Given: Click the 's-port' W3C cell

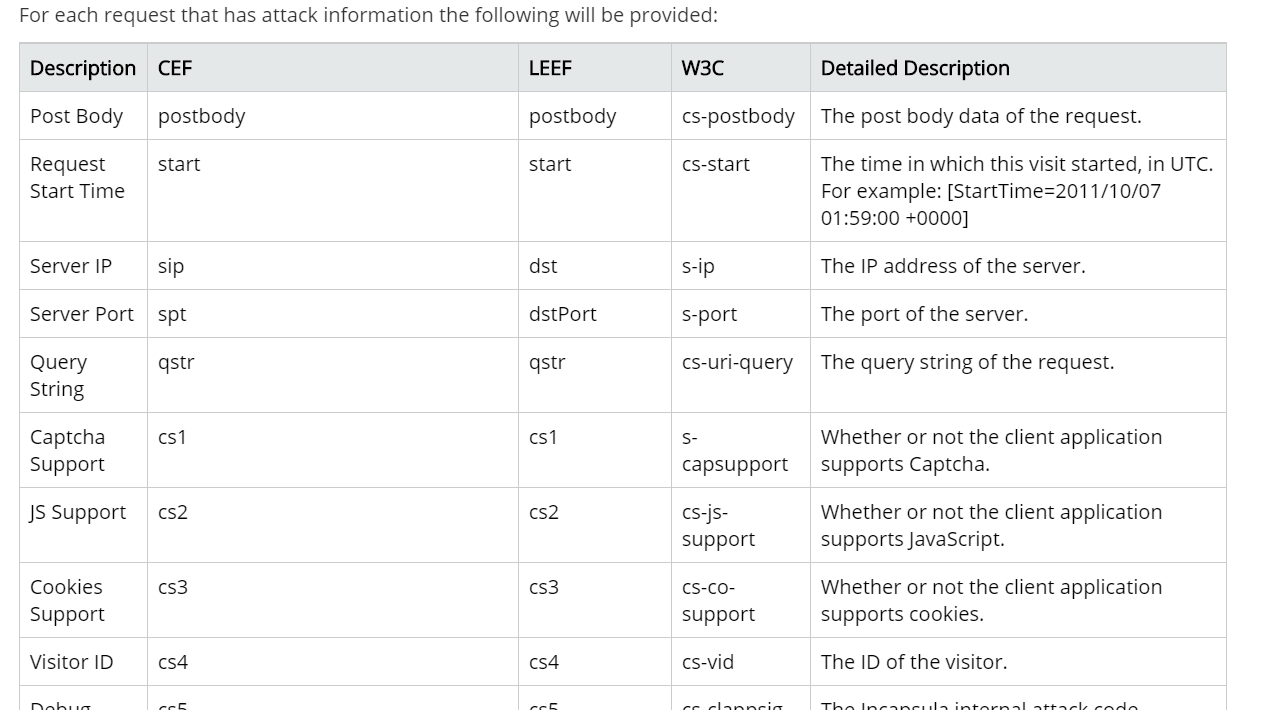Looking at the screenshot, I should pyautogui.click(x=709, y=314).
